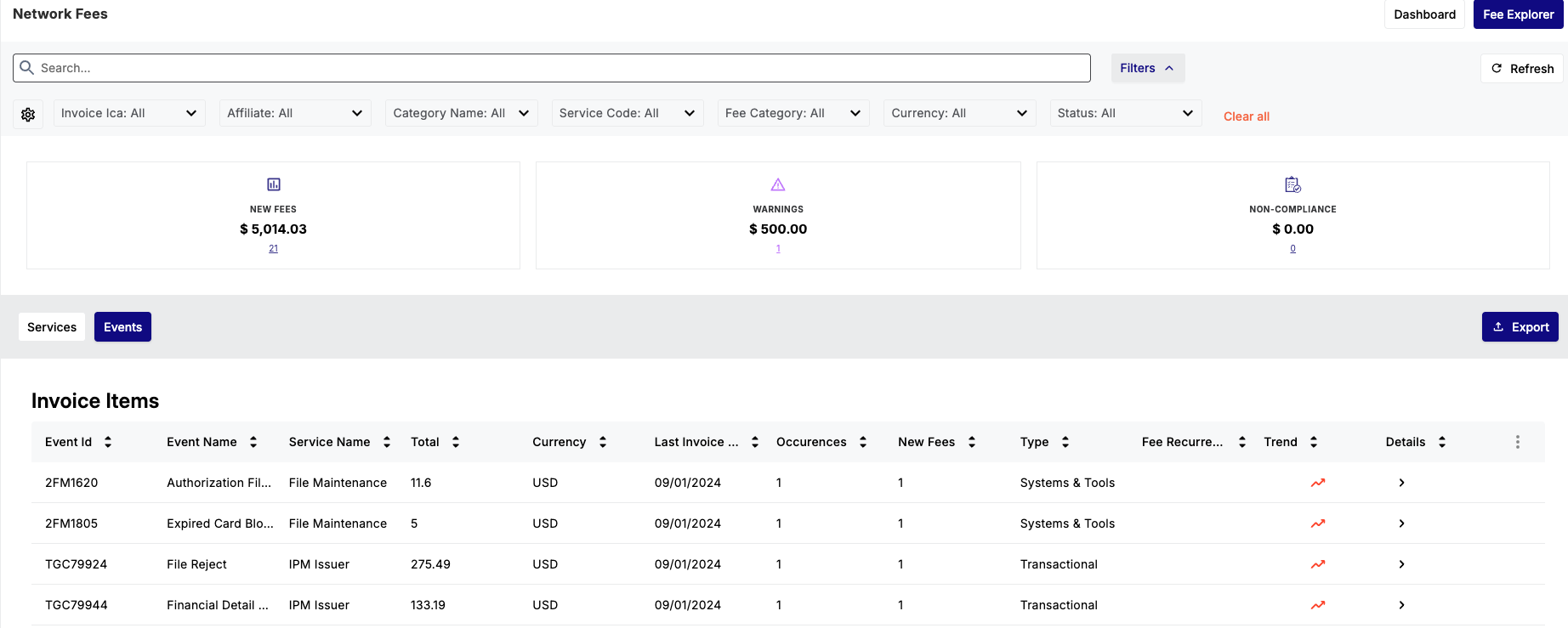Click trend icon for 2FM1620 row
The image size is (1568, 628).
[1318, 483]
